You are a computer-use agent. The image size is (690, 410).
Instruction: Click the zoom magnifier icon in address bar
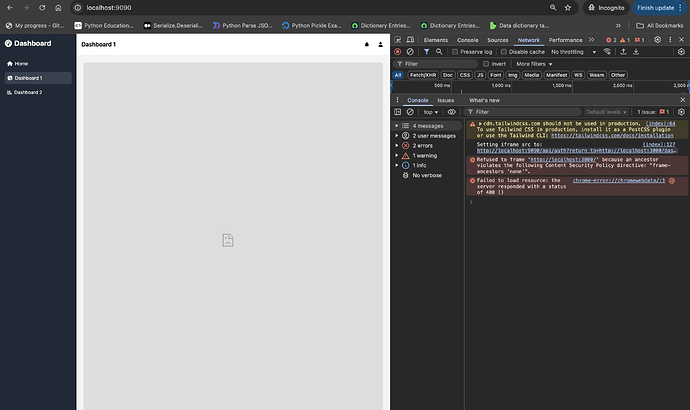553,7
